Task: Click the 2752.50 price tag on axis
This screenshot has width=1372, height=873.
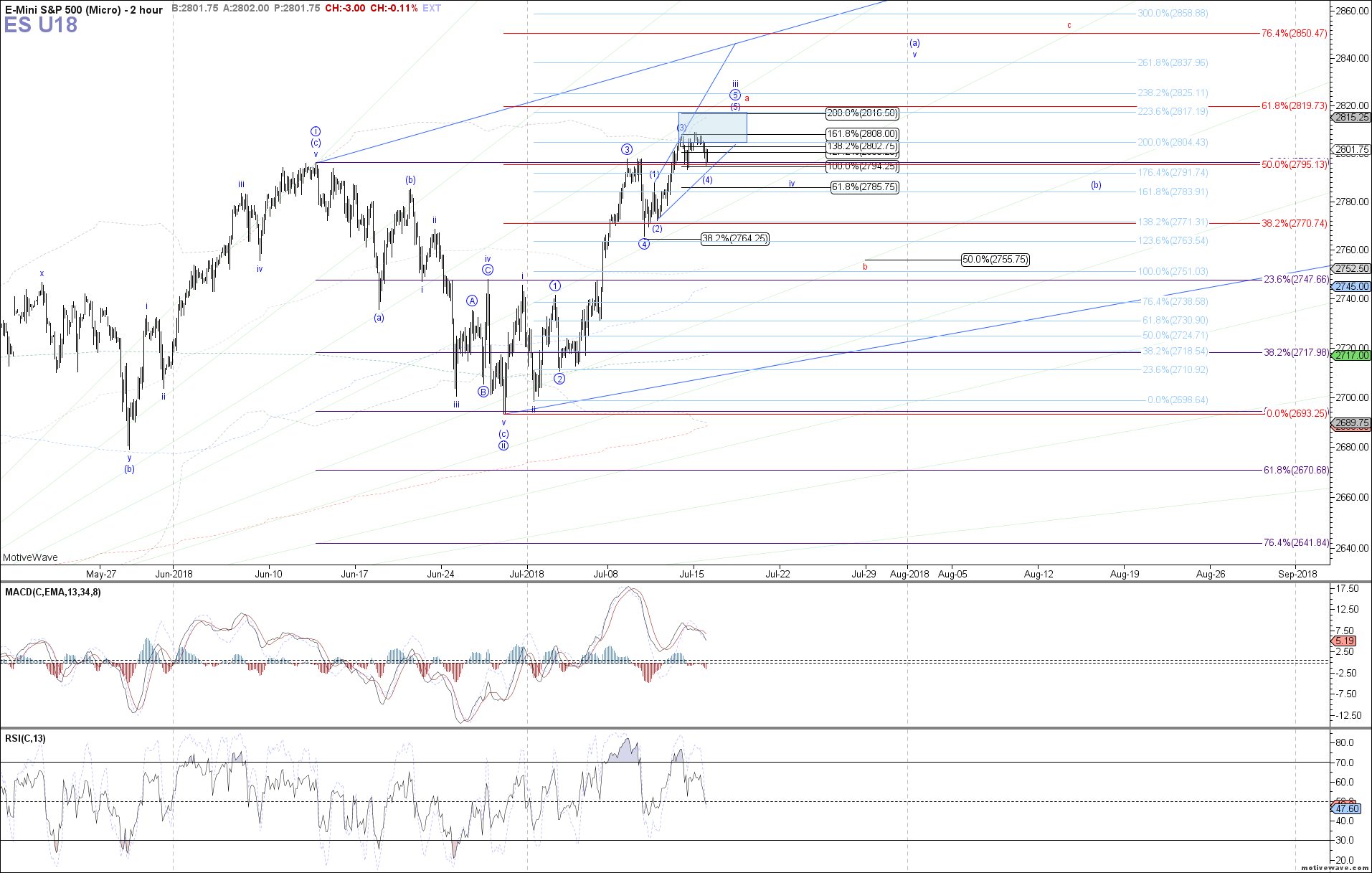Action: (x=1352, y=269)
